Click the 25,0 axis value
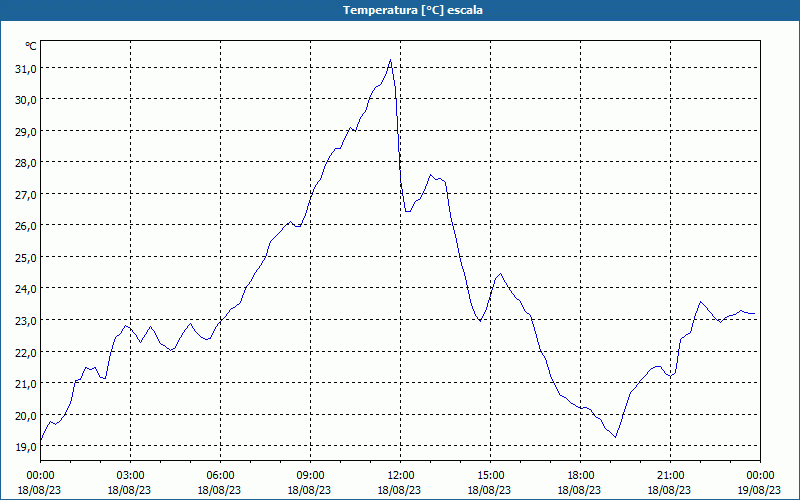 pyautogui.click(x=26, y=257)
